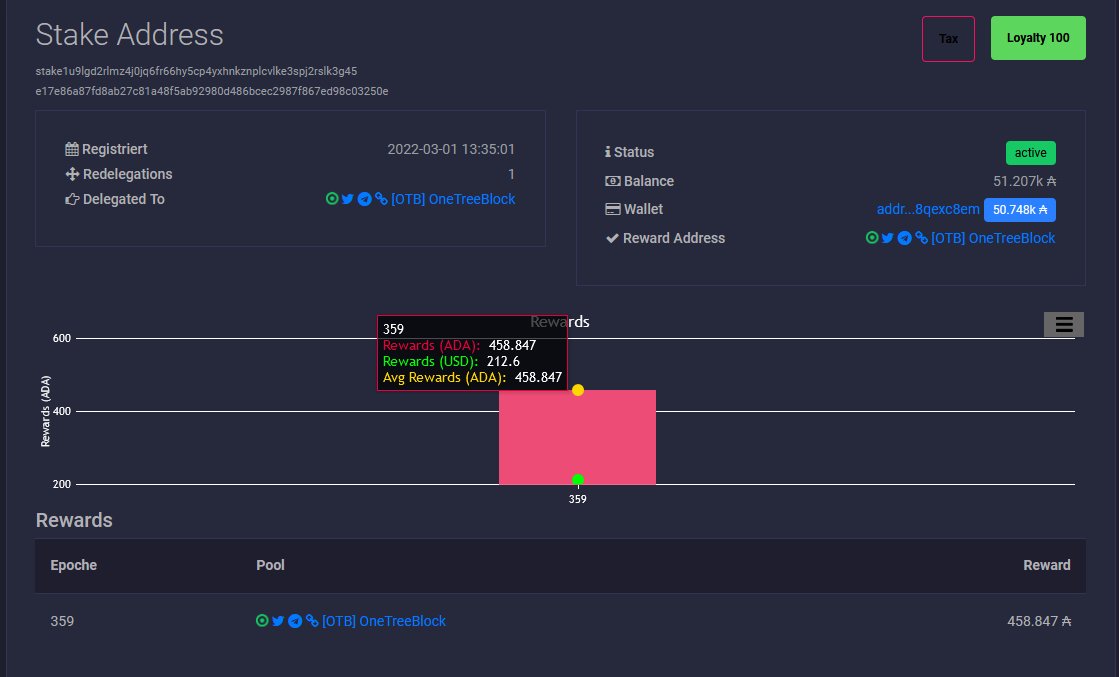Click the Stake Address page heading
This screenshot has width=1119, height=677.
pos(130,35)
